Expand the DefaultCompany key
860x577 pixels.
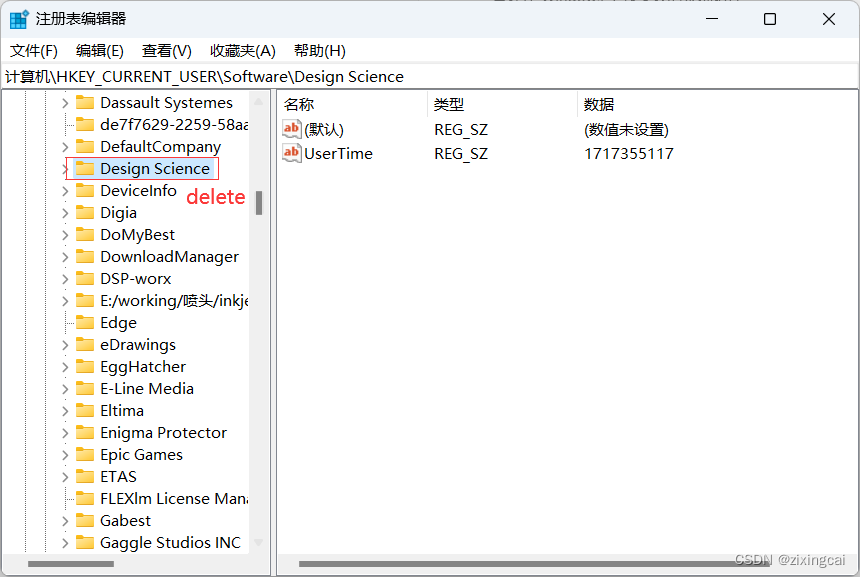coord(65,147)
